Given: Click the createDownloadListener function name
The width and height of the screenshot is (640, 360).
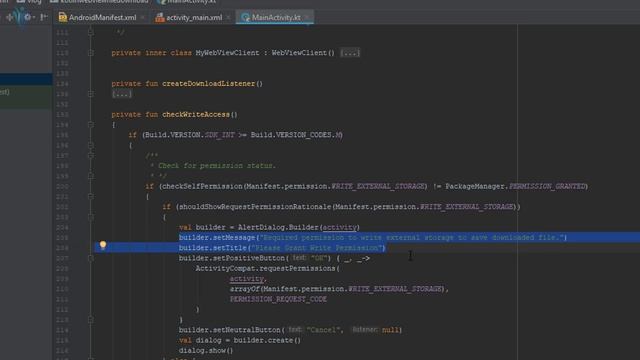Looking at the screenshot, I should pos(209,84).
